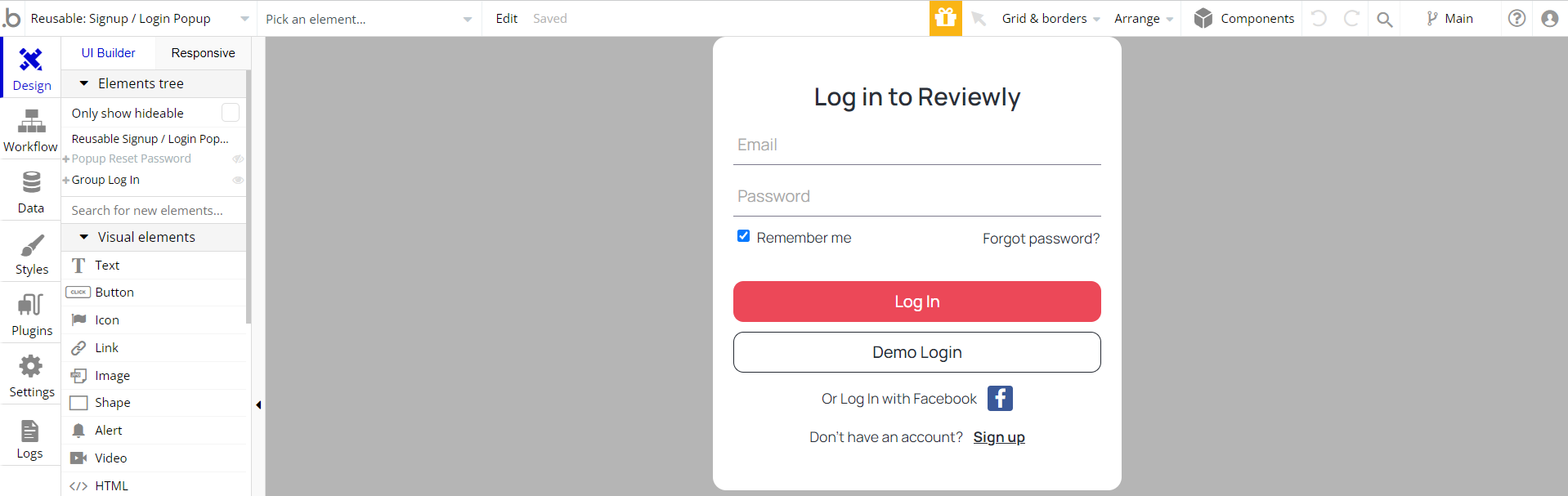Expand the Grid & borders dropdown
Viewport: 1568px width, 496px height.
[x=1051, y=18]
